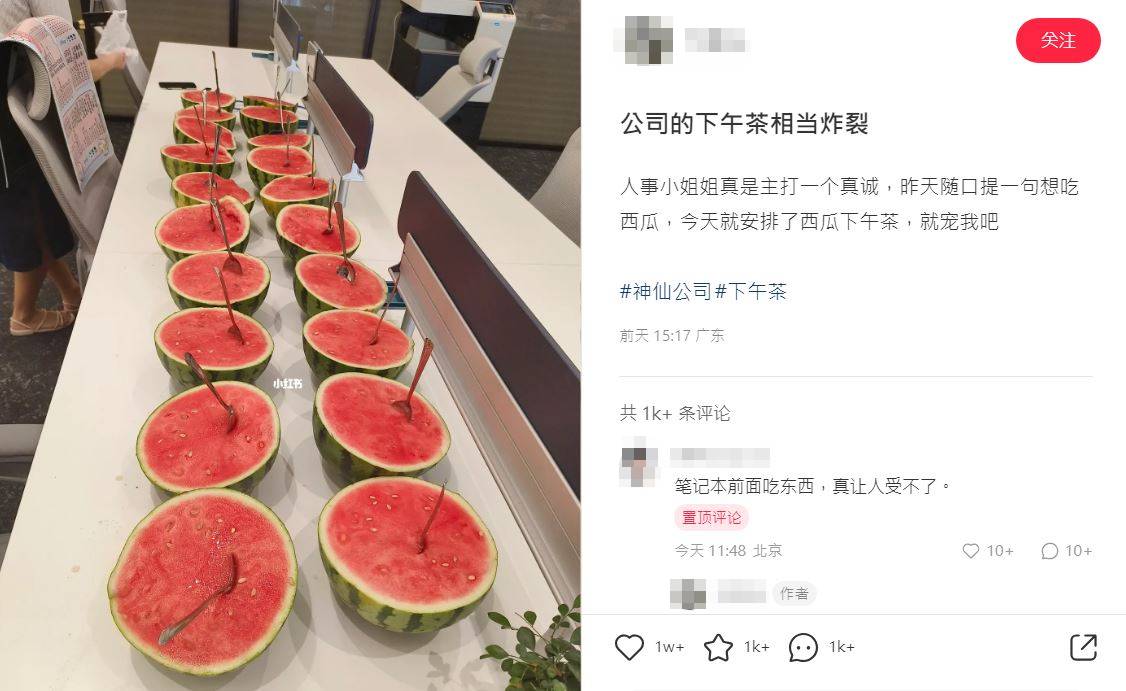Image resolution: width=1126 pixels, height=691 pixels.
Task: Click the post title 公司的下午茶相当炸裂
Action: 745,124
